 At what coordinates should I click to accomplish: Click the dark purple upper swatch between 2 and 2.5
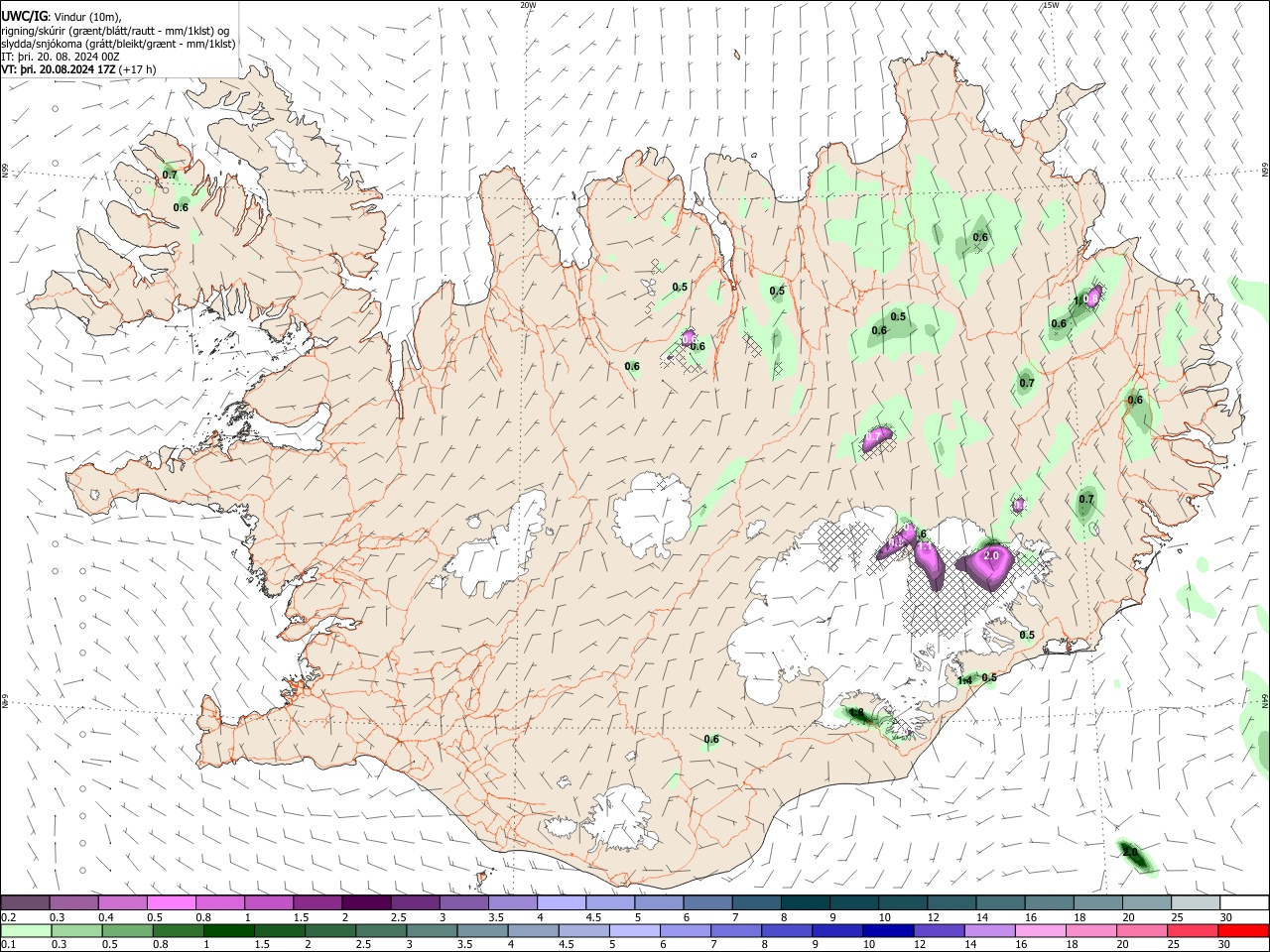click(366, 903)
